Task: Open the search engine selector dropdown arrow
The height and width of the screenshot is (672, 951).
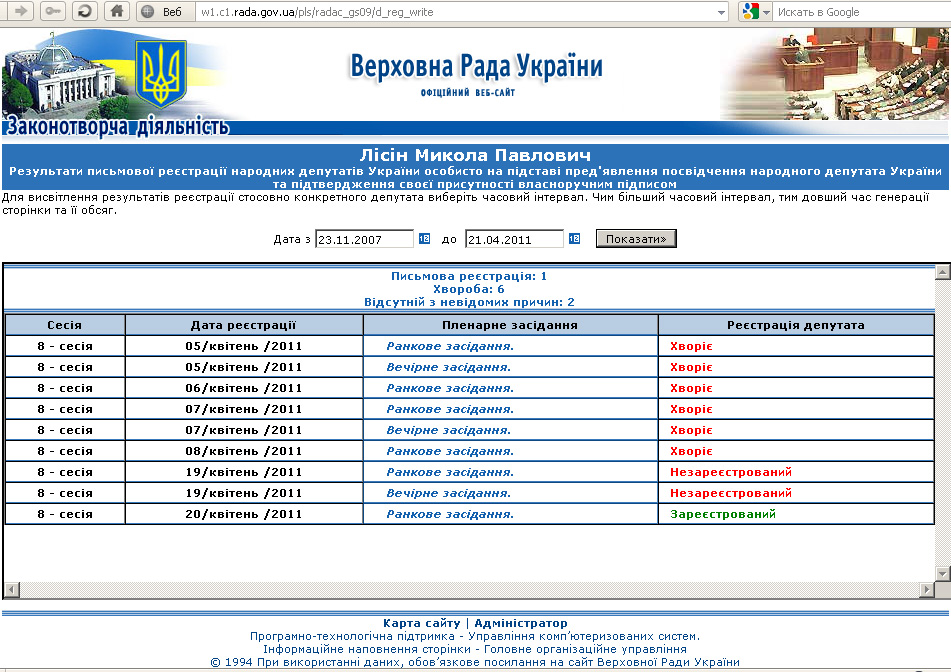Action: (x=766, y=12)
